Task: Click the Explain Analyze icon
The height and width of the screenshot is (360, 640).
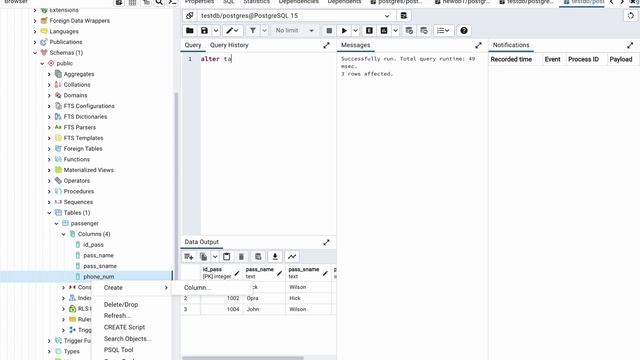Action: coord(384,31)
